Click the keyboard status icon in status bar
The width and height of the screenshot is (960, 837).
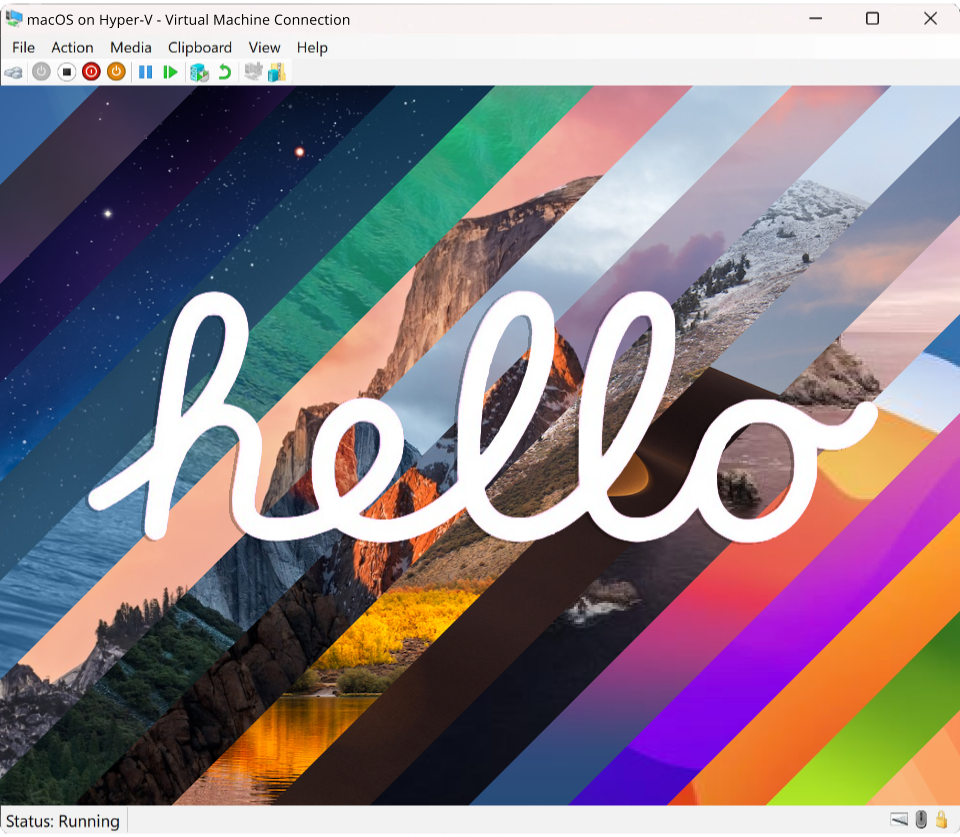click(x=899, y=819)
